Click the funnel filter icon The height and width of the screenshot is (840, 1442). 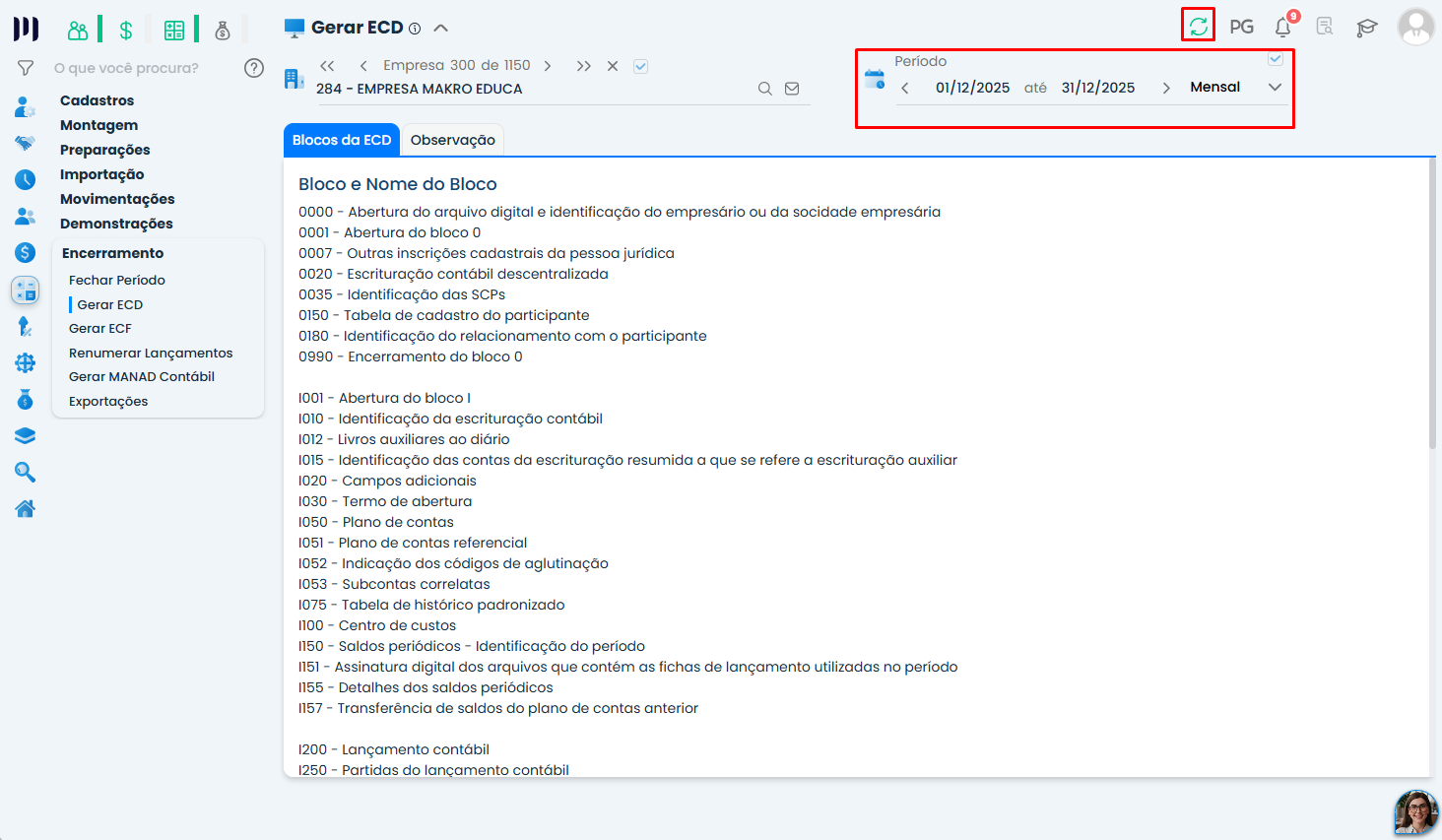tap(27, 68)
